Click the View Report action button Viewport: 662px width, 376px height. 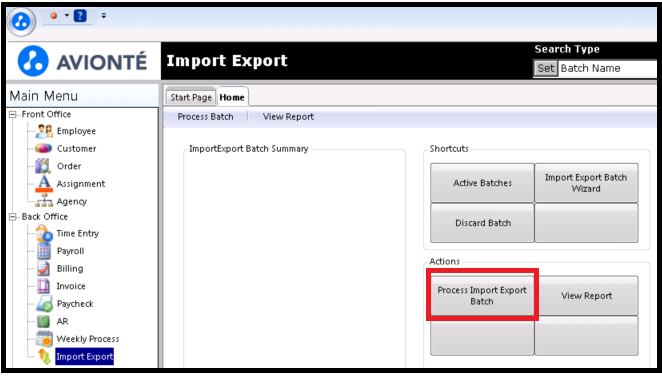pos(586,295)
